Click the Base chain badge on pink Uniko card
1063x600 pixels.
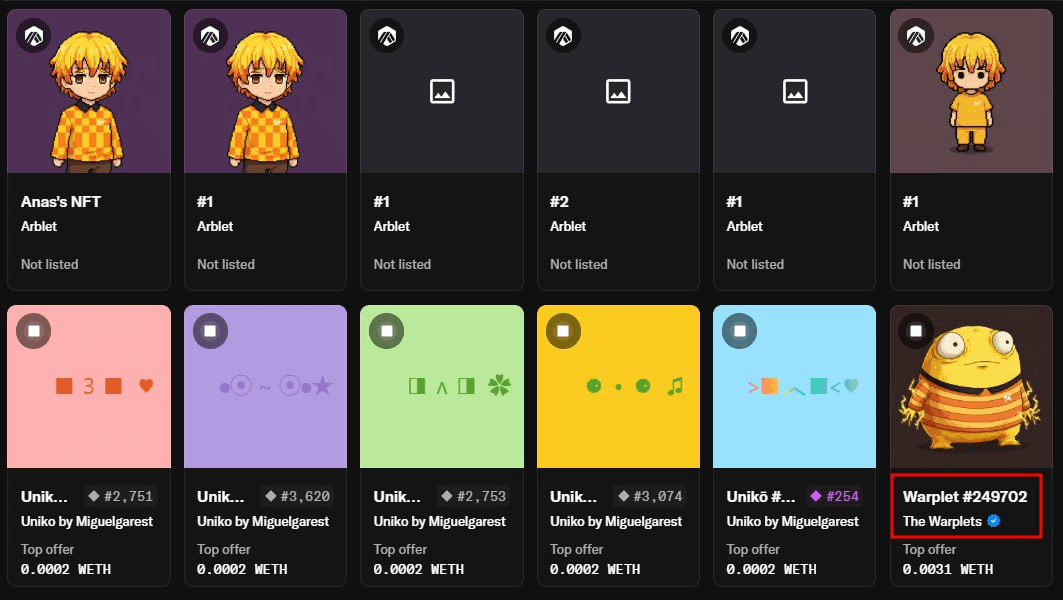point(34,331)
